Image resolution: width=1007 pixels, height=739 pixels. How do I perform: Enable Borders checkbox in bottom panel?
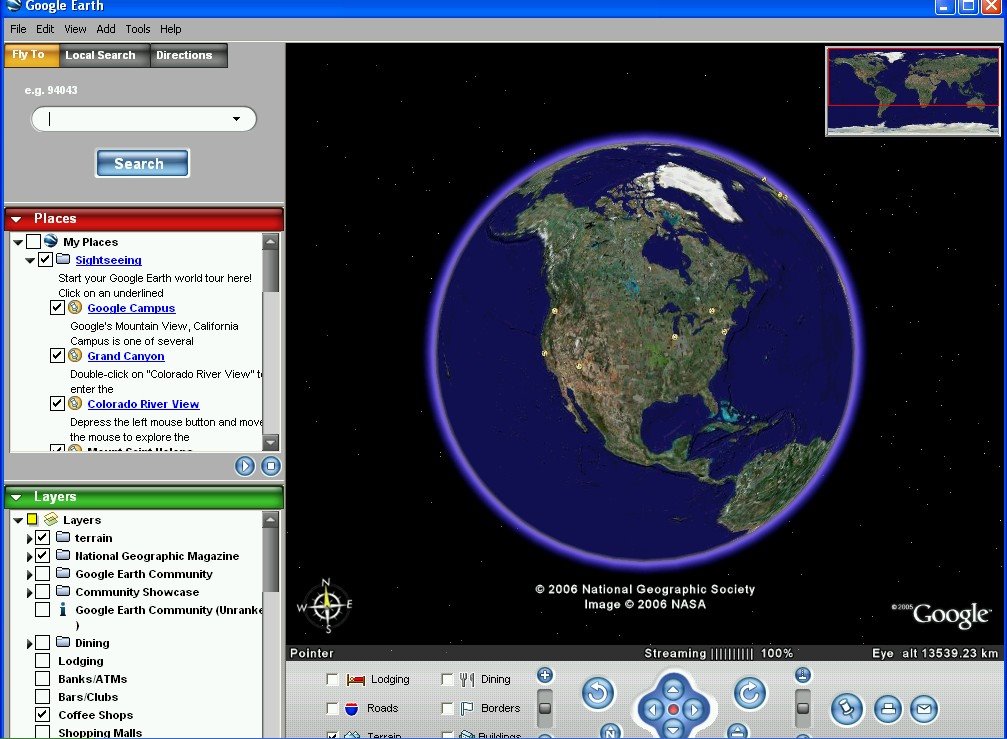(x=447, y=708)
